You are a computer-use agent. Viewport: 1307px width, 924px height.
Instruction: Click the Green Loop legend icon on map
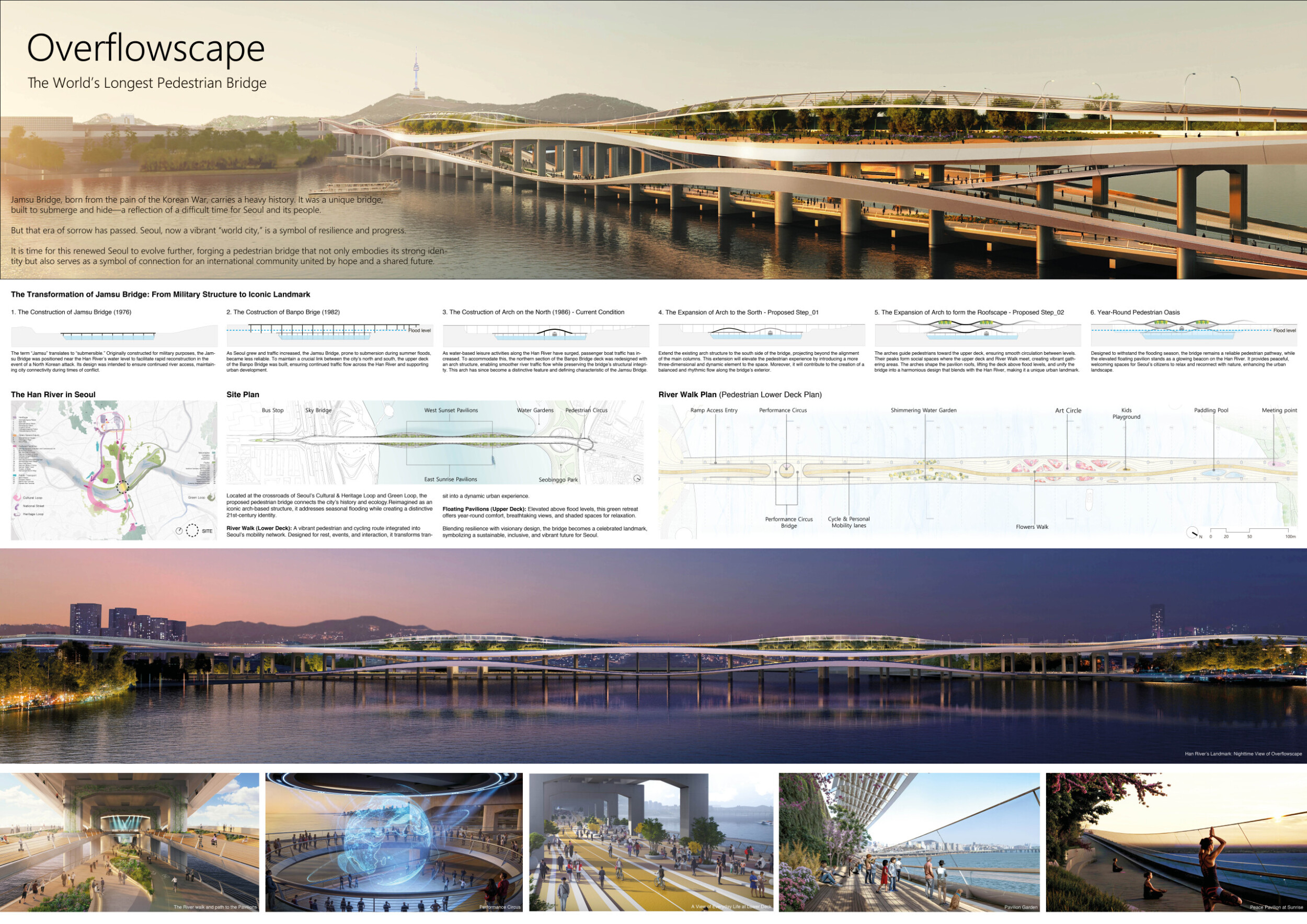click(x=211, y=497)
